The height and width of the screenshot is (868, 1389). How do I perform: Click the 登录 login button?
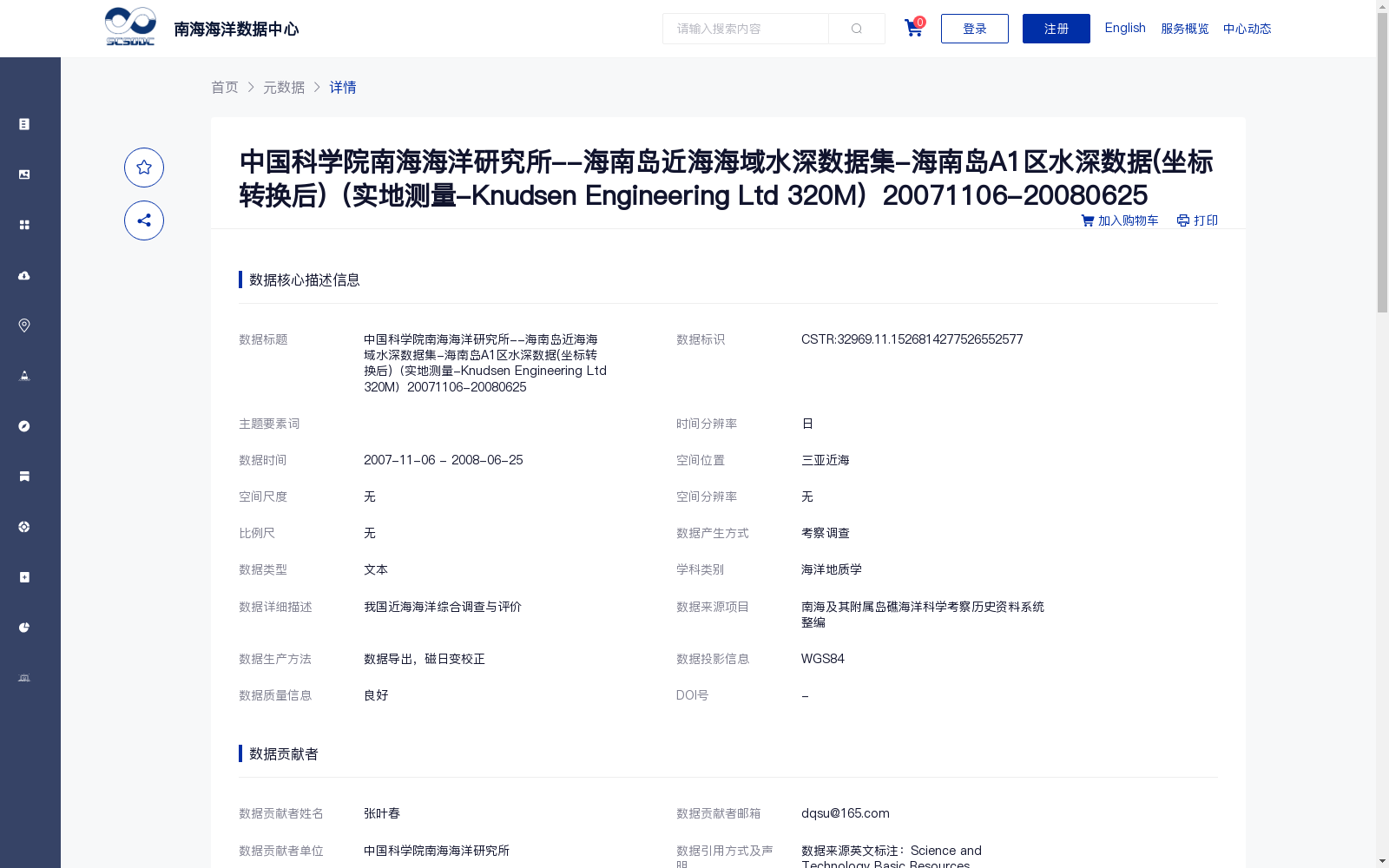[x=975, y=29]
